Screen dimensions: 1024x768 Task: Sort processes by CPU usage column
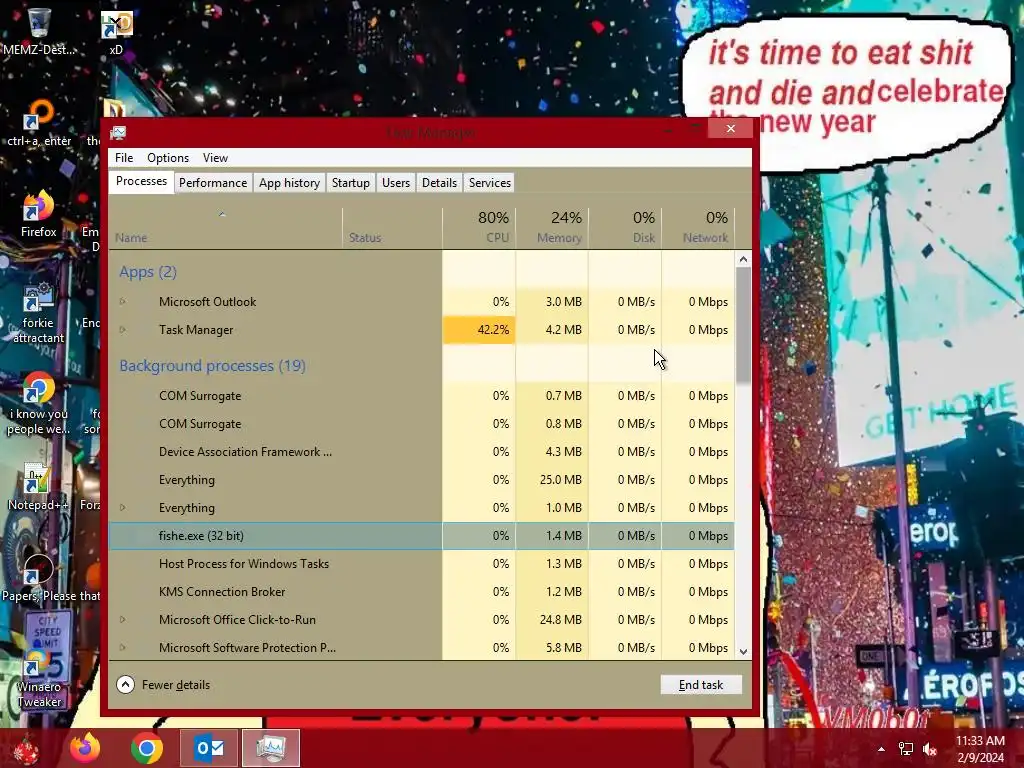(x=479, y=228)
